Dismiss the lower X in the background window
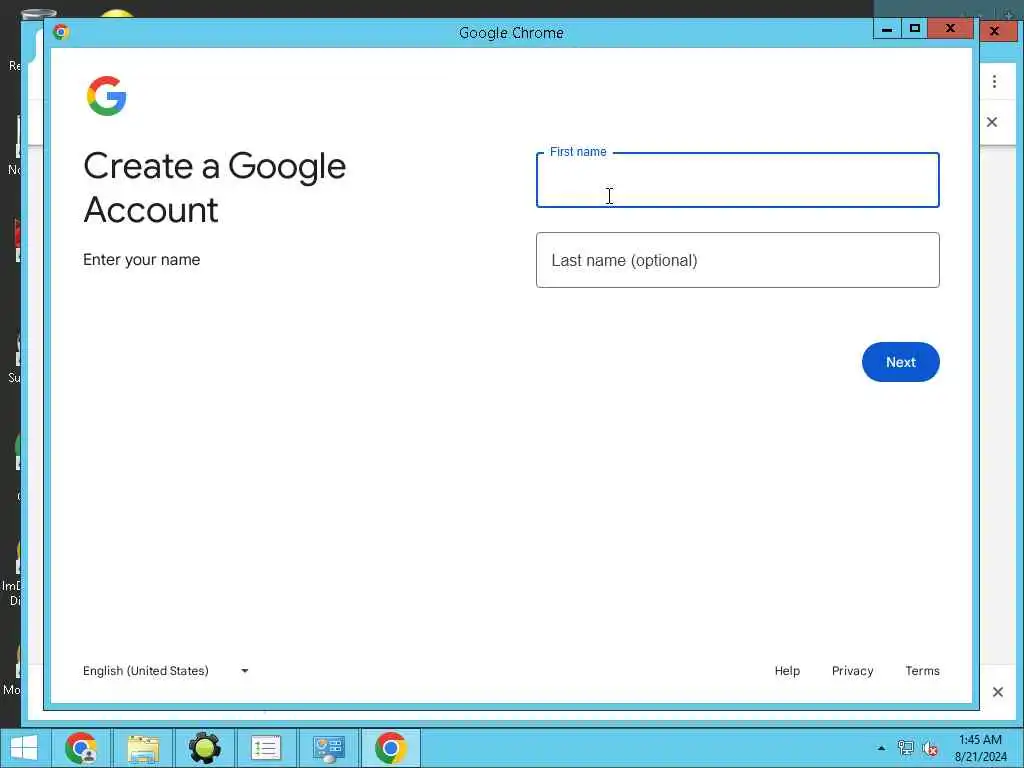Viewport: 1024px width, 768px height. pos(998,692)
